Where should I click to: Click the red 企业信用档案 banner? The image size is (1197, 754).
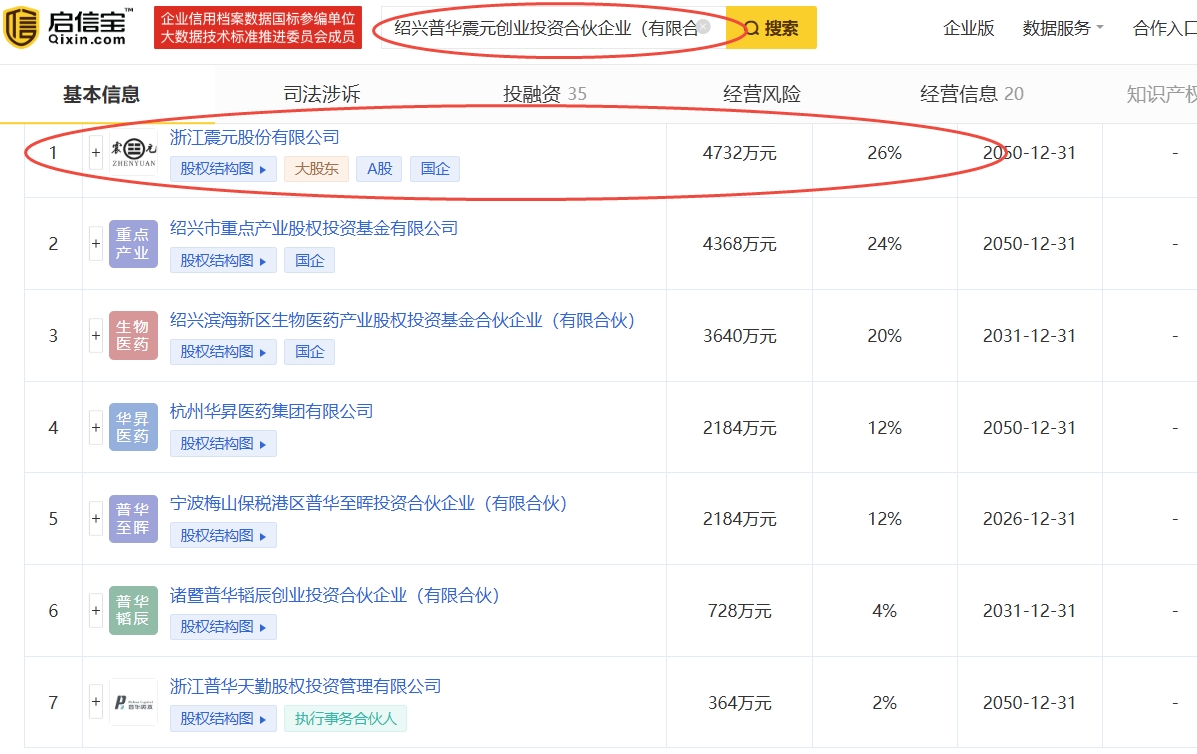tap(258, 27)
